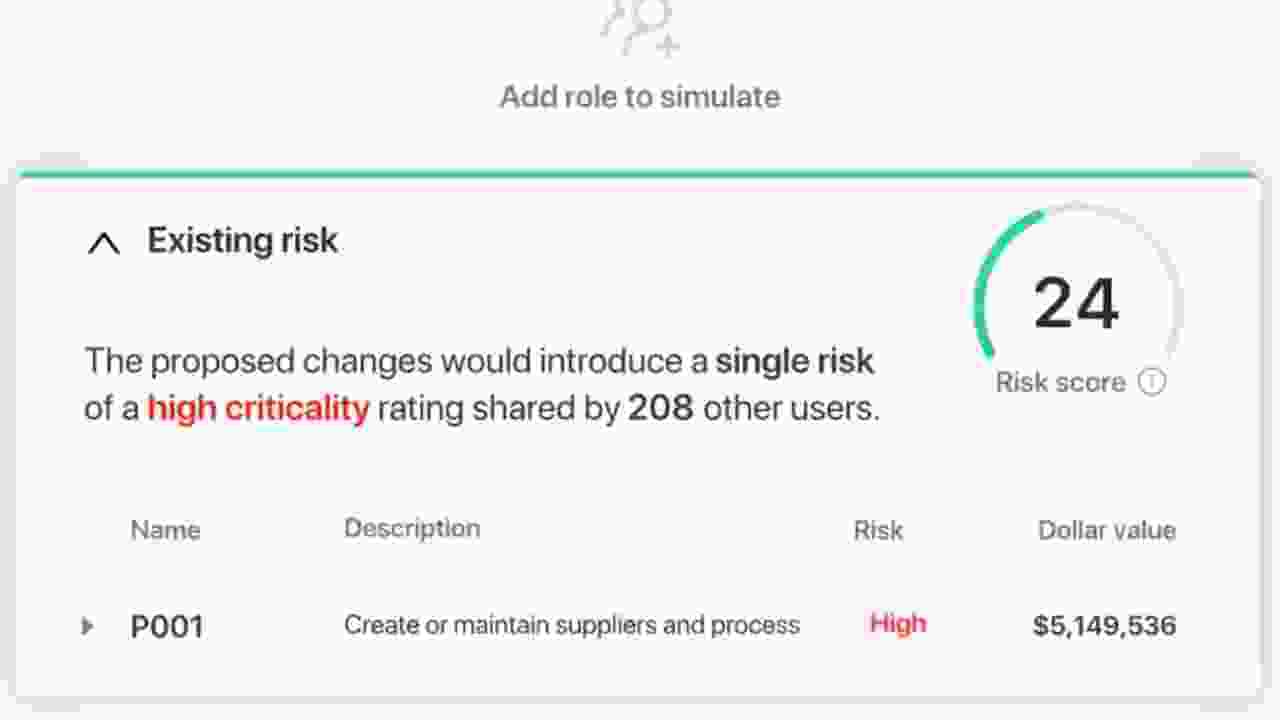This screenshot has height=720, width=1280.
Task: Click the Dollar value column header
Action: 1106,530
